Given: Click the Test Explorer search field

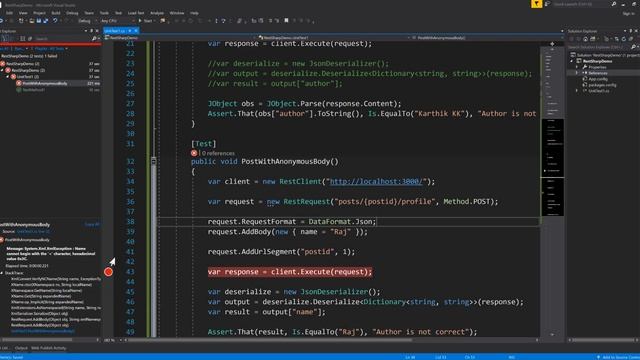Looking at the screenshot, I should tap(63, 39).
